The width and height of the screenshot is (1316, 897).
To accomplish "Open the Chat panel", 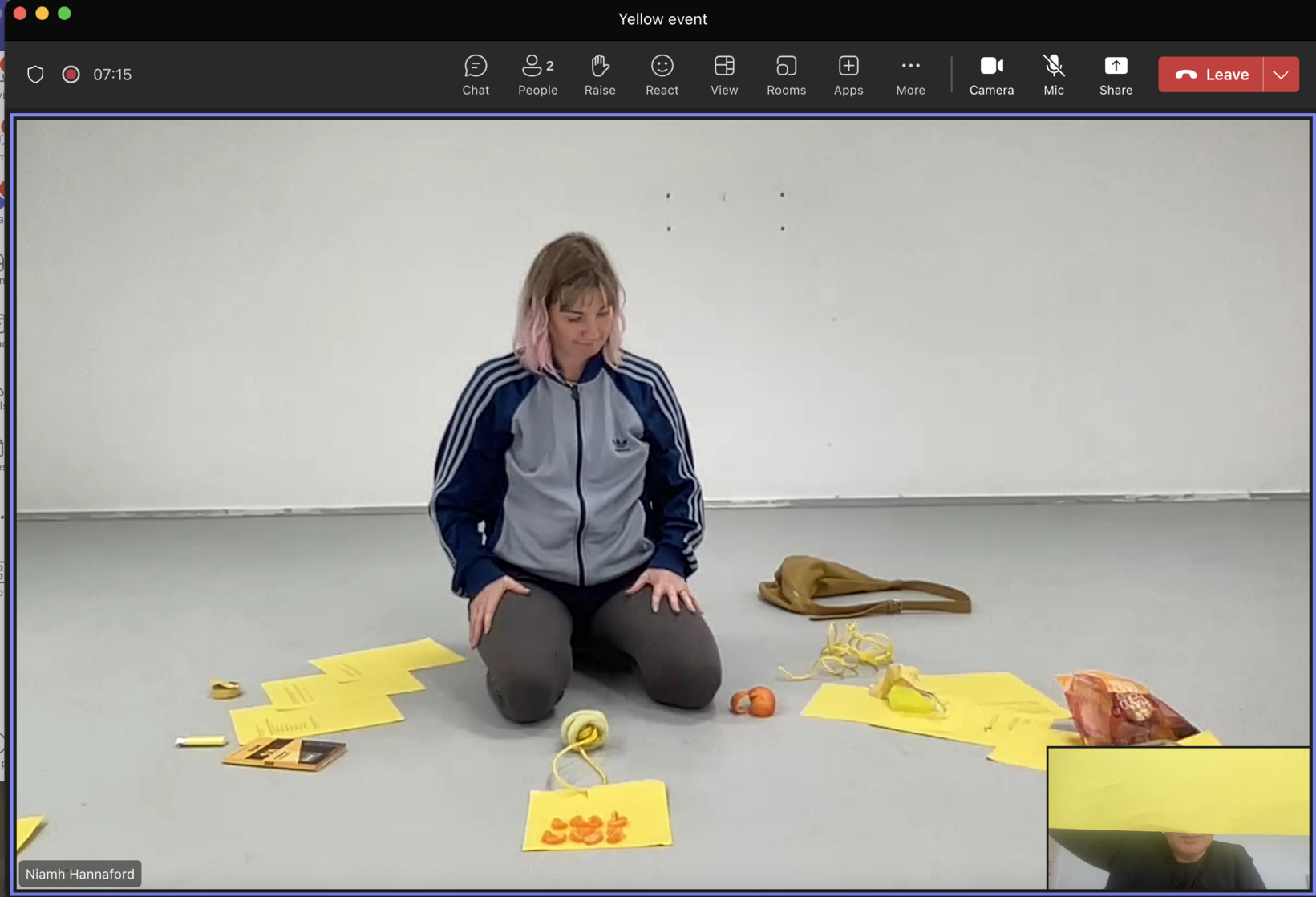I will 475,75.
